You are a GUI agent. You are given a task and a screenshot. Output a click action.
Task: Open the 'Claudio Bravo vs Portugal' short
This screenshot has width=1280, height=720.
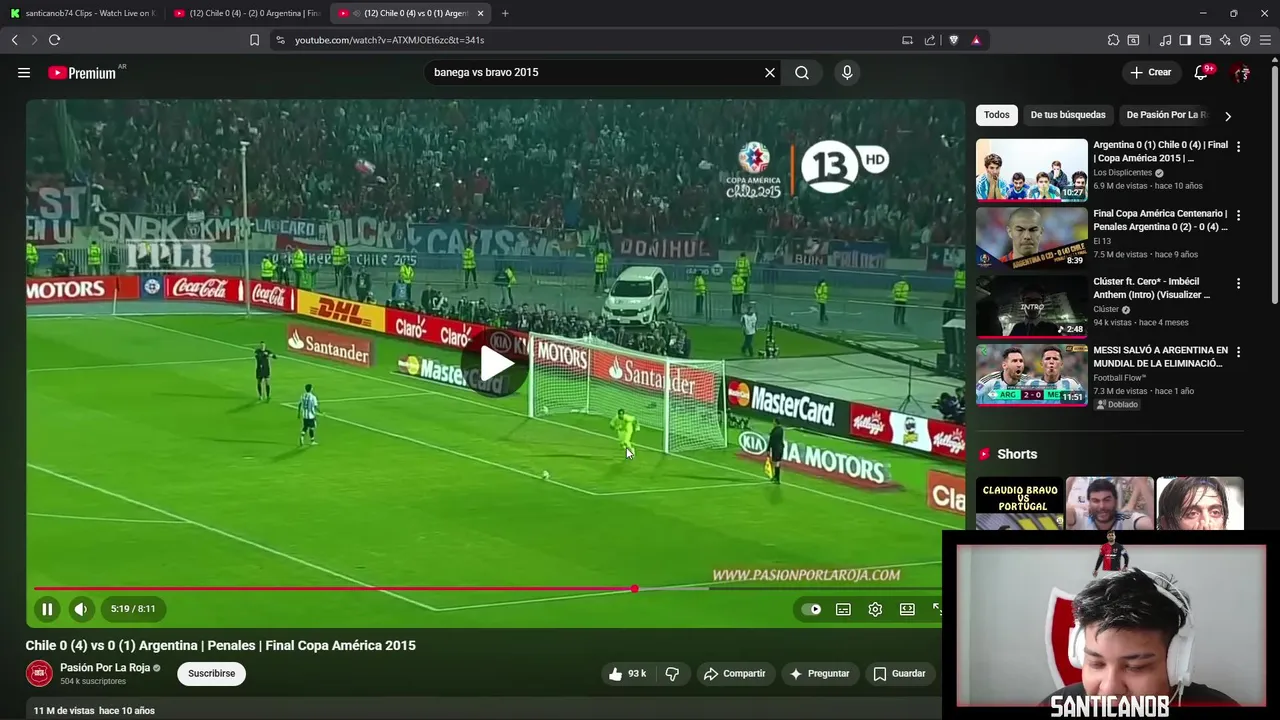click(1019, 503)
